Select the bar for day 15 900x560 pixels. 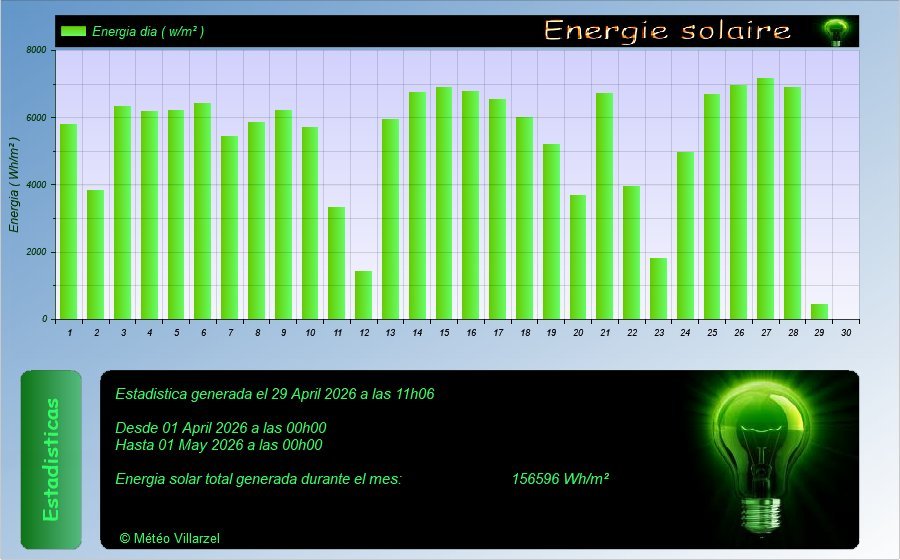coord(443,203)
